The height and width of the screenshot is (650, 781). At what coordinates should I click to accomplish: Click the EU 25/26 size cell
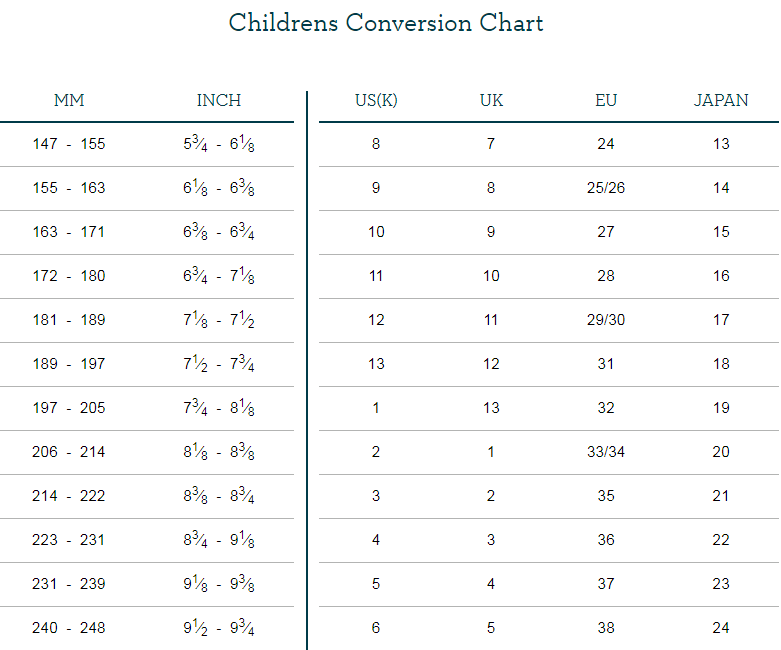(606, 188)
